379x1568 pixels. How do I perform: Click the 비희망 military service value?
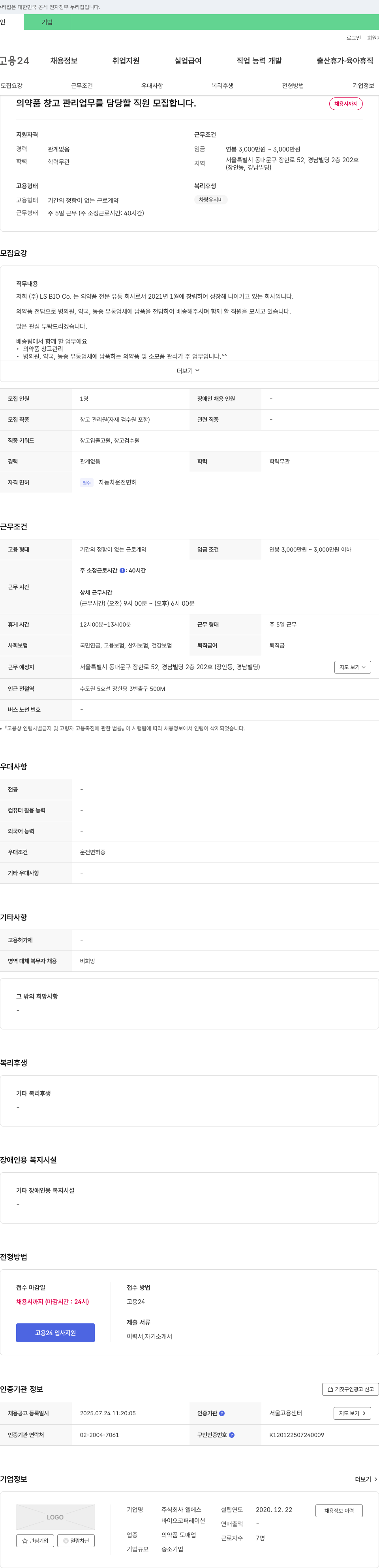click(87, 960)
